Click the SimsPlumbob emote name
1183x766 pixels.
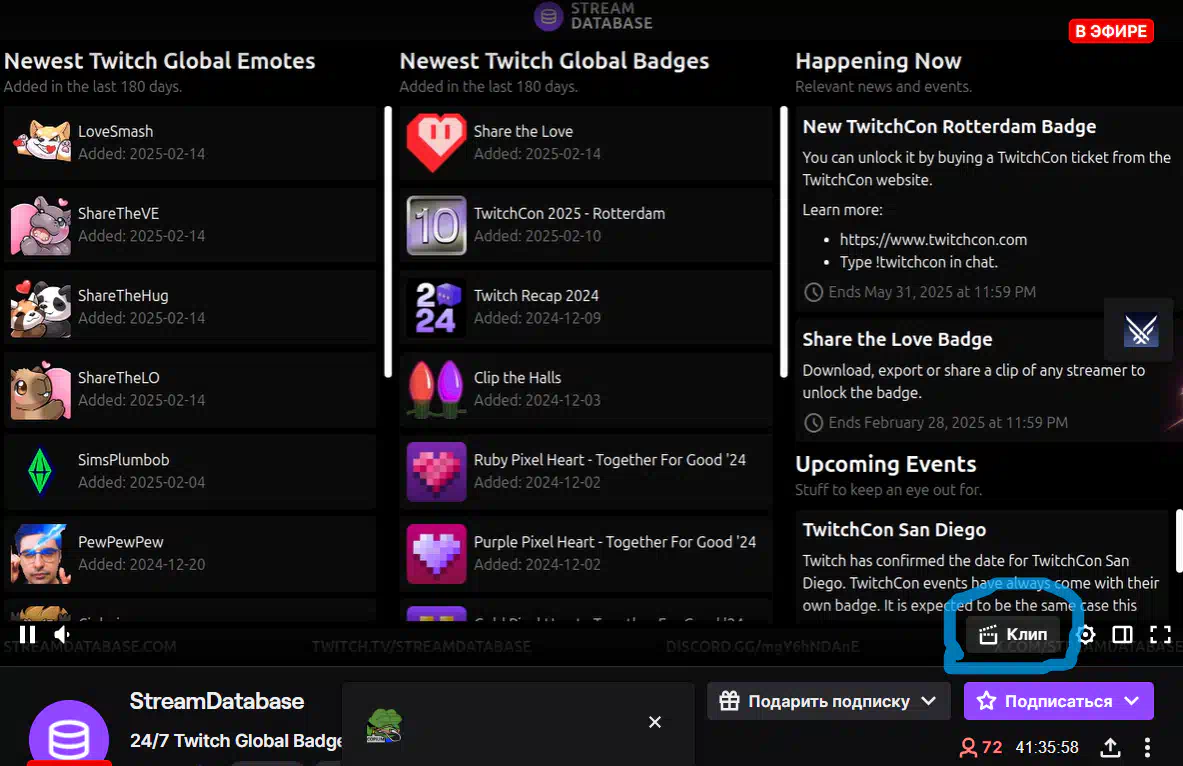tap(124, 460)
